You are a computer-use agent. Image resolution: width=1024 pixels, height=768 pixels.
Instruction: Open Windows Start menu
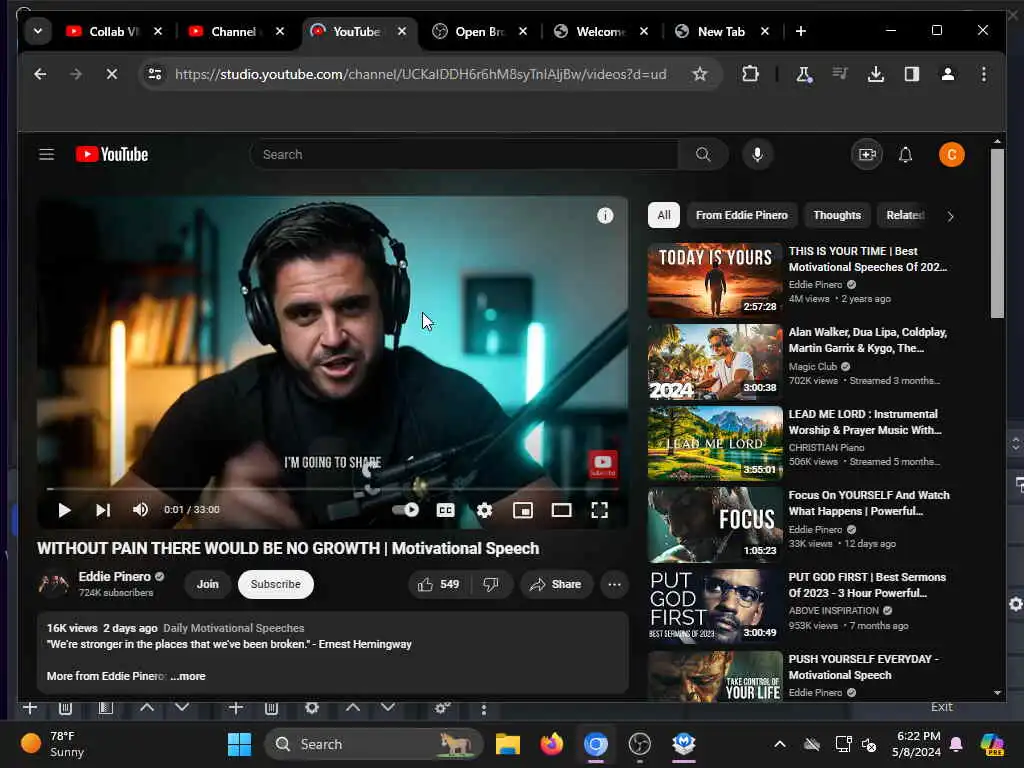239,744
